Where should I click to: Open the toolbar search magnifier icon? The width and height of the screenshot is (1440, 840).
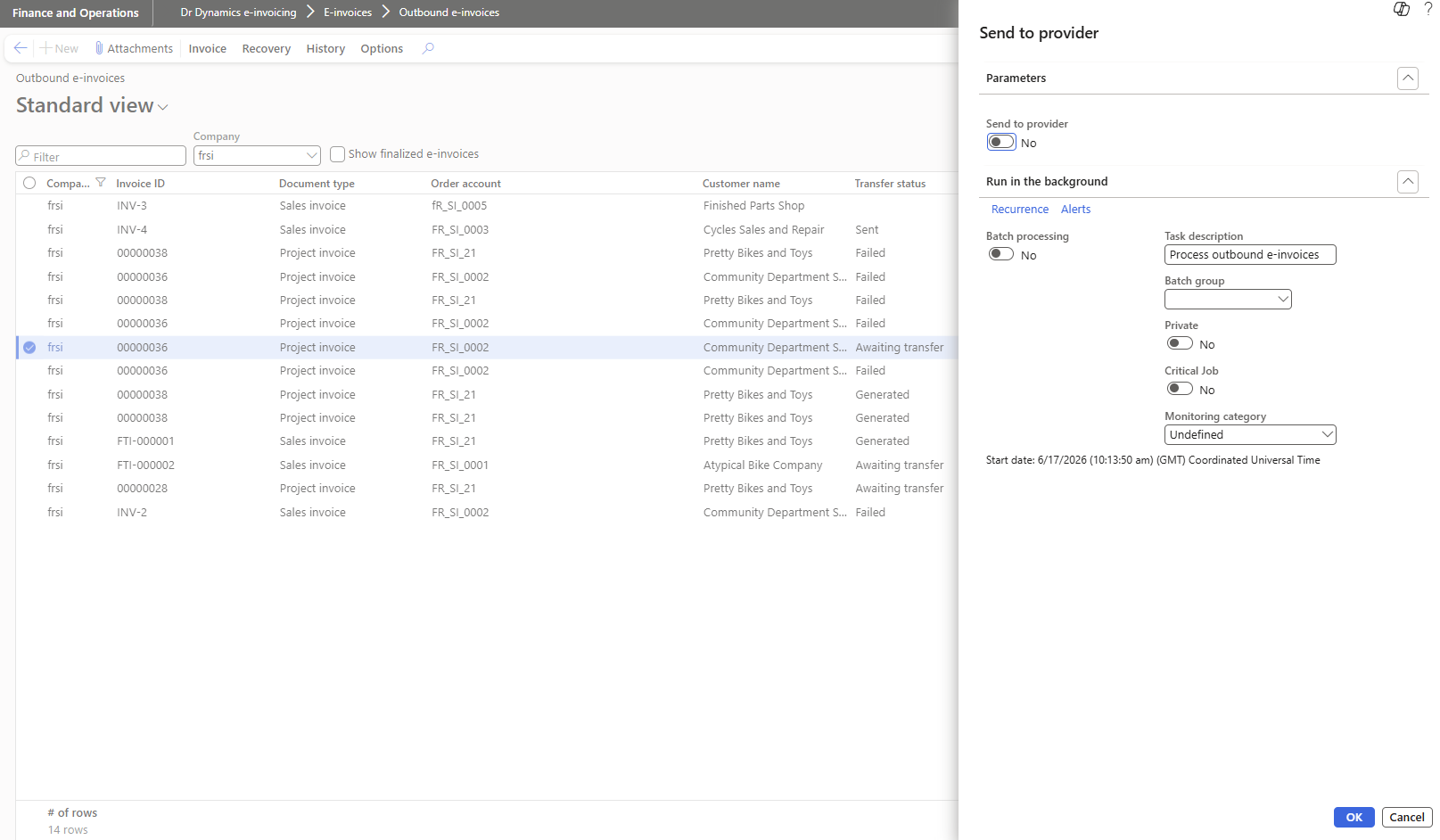(428, 48)
